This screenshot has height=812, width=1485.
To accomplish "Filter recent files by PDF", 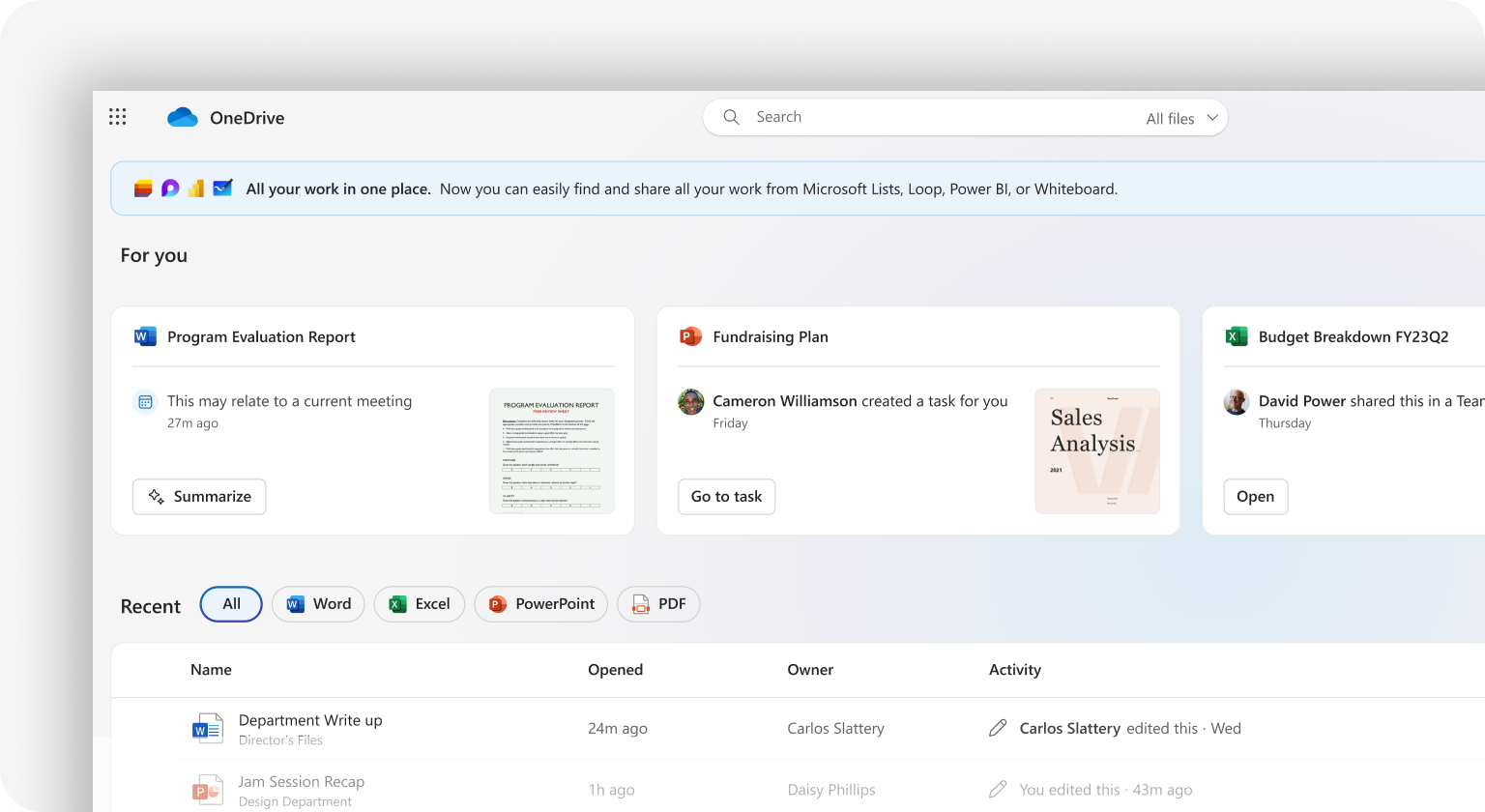I will (658, 604).
